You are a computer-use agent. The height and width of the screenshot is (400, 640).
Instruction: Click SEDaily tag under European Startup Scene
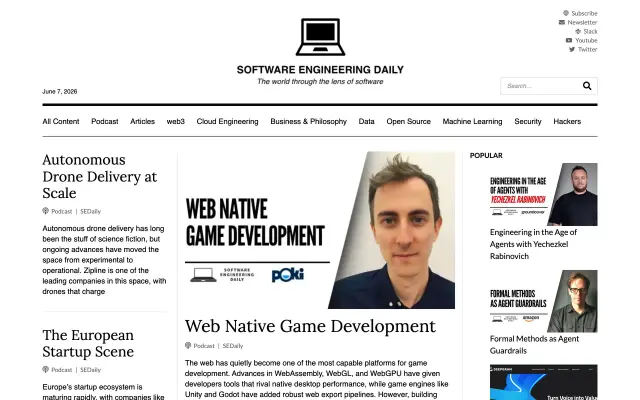point(90,369)
